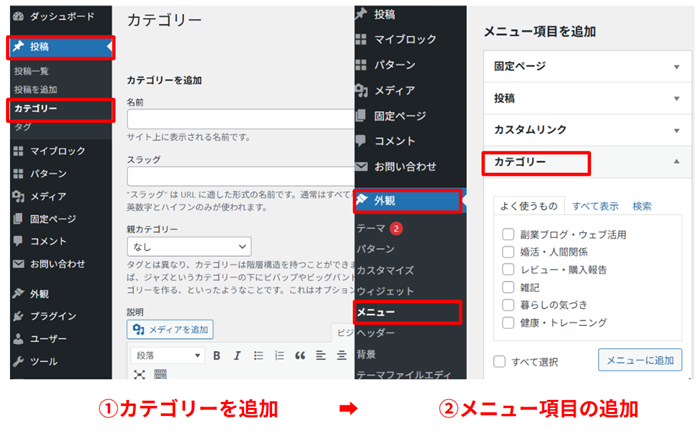
Task: Toggle fullscreen mode icon in editor
Action: (x=139, y=374)
